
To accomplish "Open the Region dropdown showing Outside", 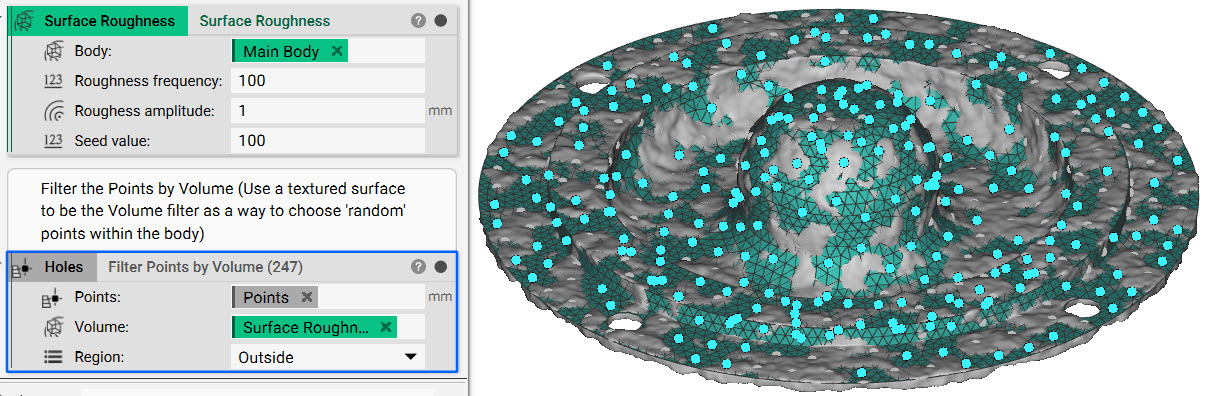I will point(328,357).
